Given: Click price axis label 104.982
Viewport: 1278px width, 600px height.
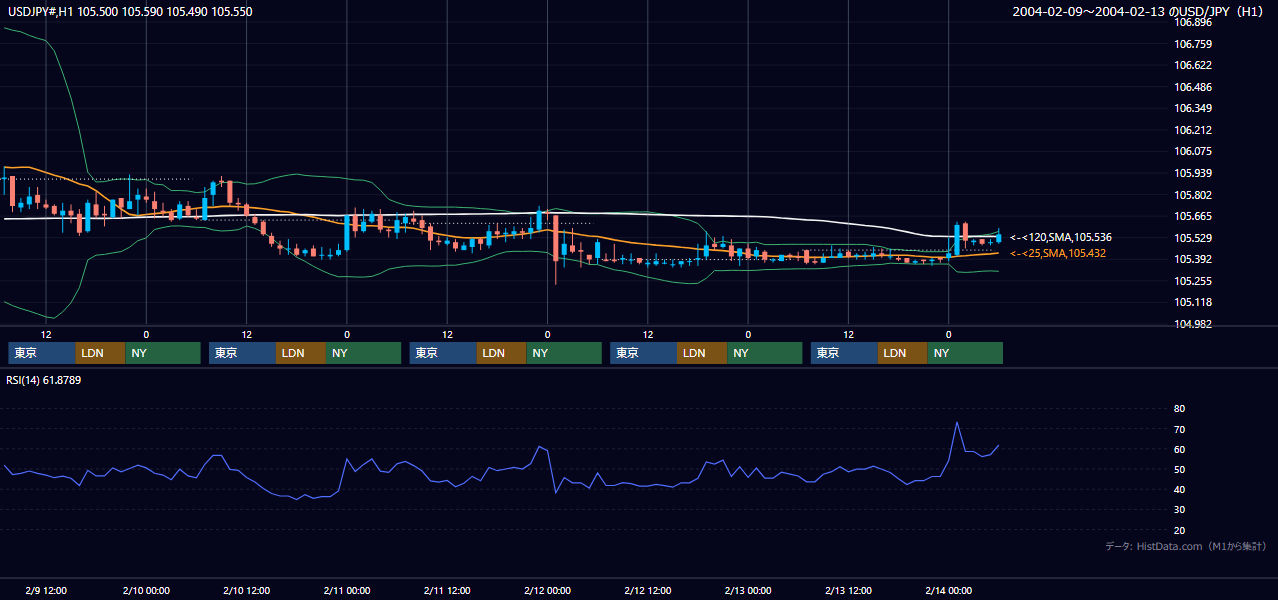Looking at the screenshot, I should (1192, 324).
